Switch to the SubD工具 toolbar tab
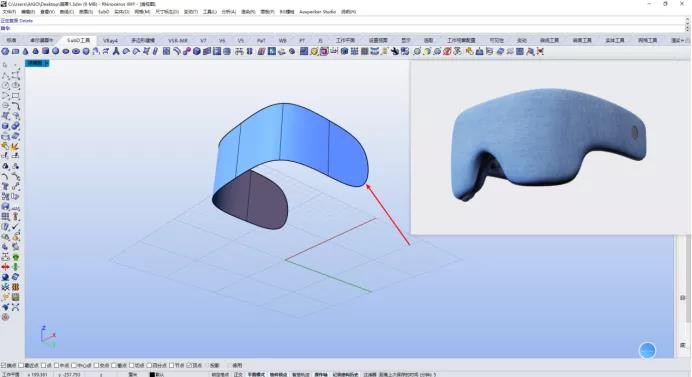Viewport: 692px width, 377px height. click(x=79, y=40)
